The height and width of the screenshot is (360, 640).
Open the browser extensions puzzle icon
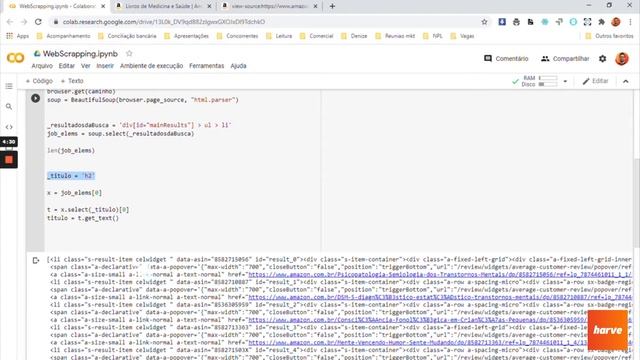pyautogui.click(x=602, y=22)
